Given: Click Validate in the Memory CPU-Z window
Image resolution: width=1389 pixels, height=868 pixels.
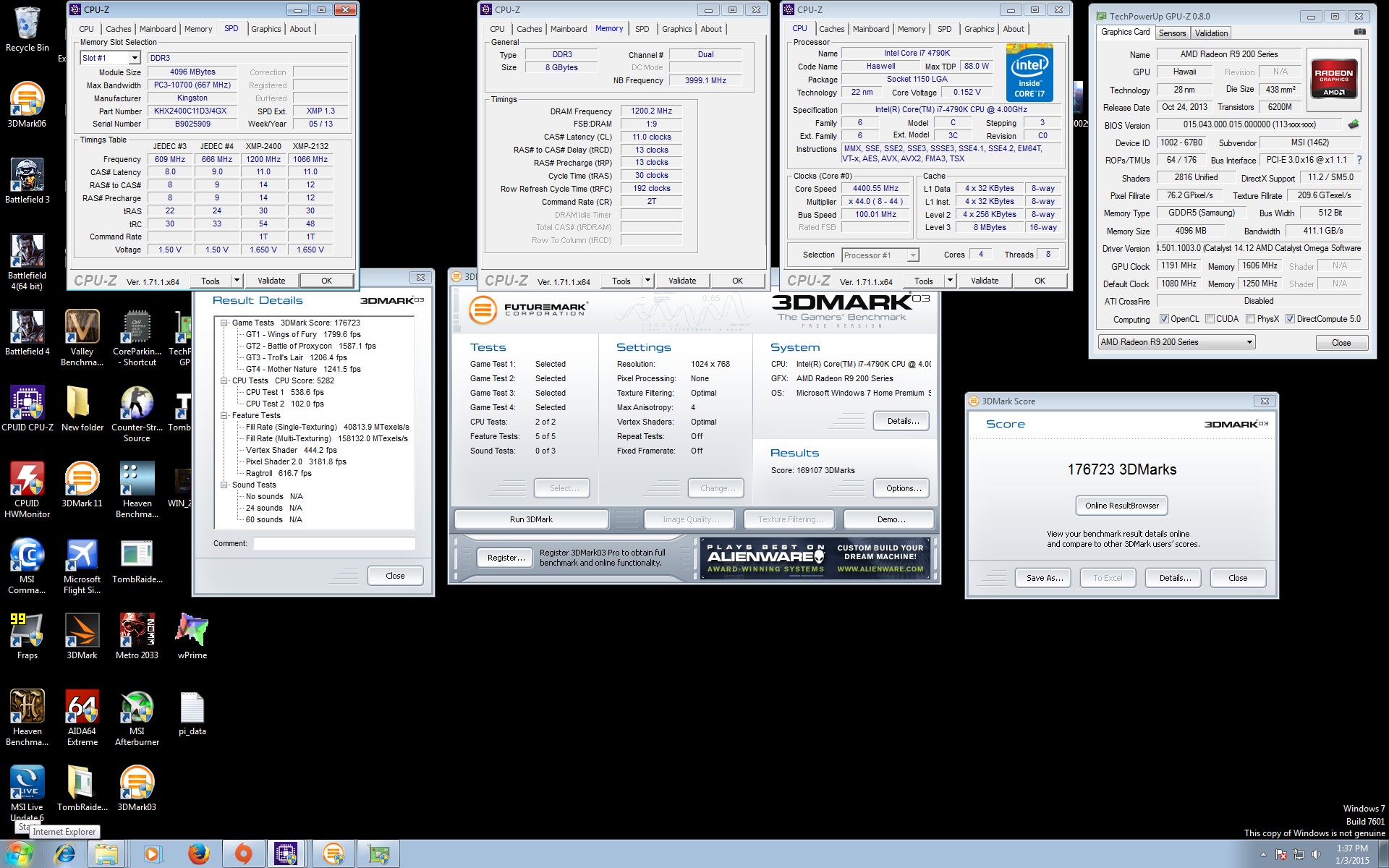Looking at the screenshot, I should [x=682, y=281].
